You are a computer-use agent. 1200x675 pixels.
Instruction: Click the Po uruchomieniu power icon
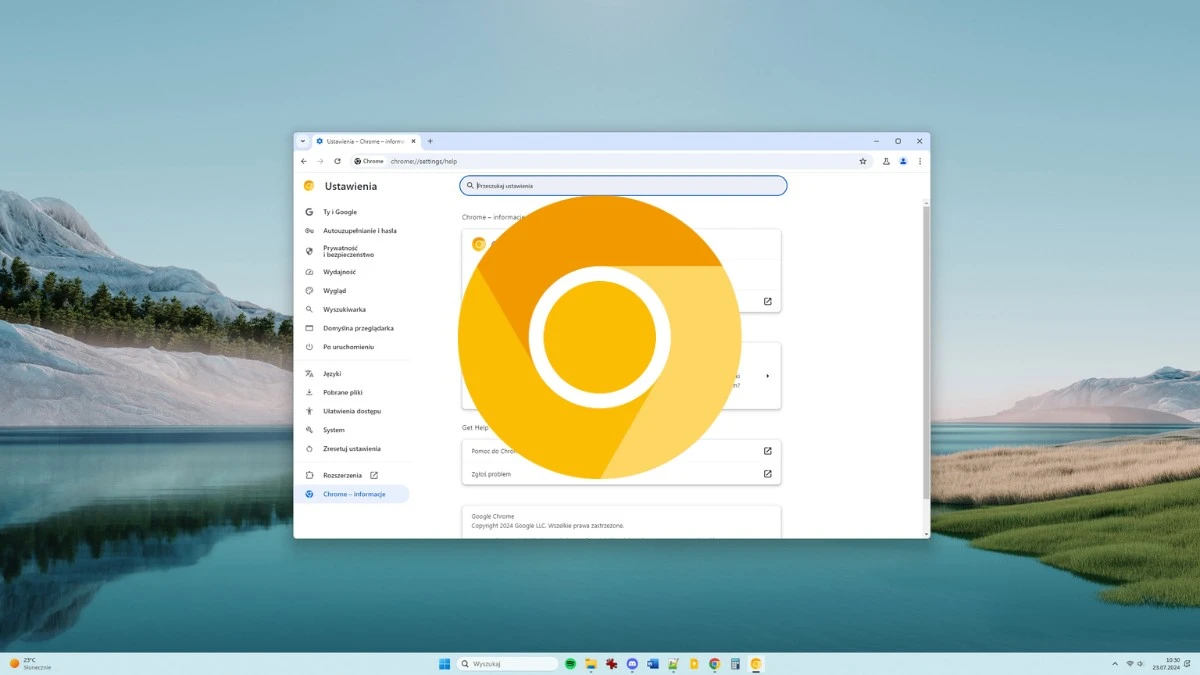[x=309, y=347]
